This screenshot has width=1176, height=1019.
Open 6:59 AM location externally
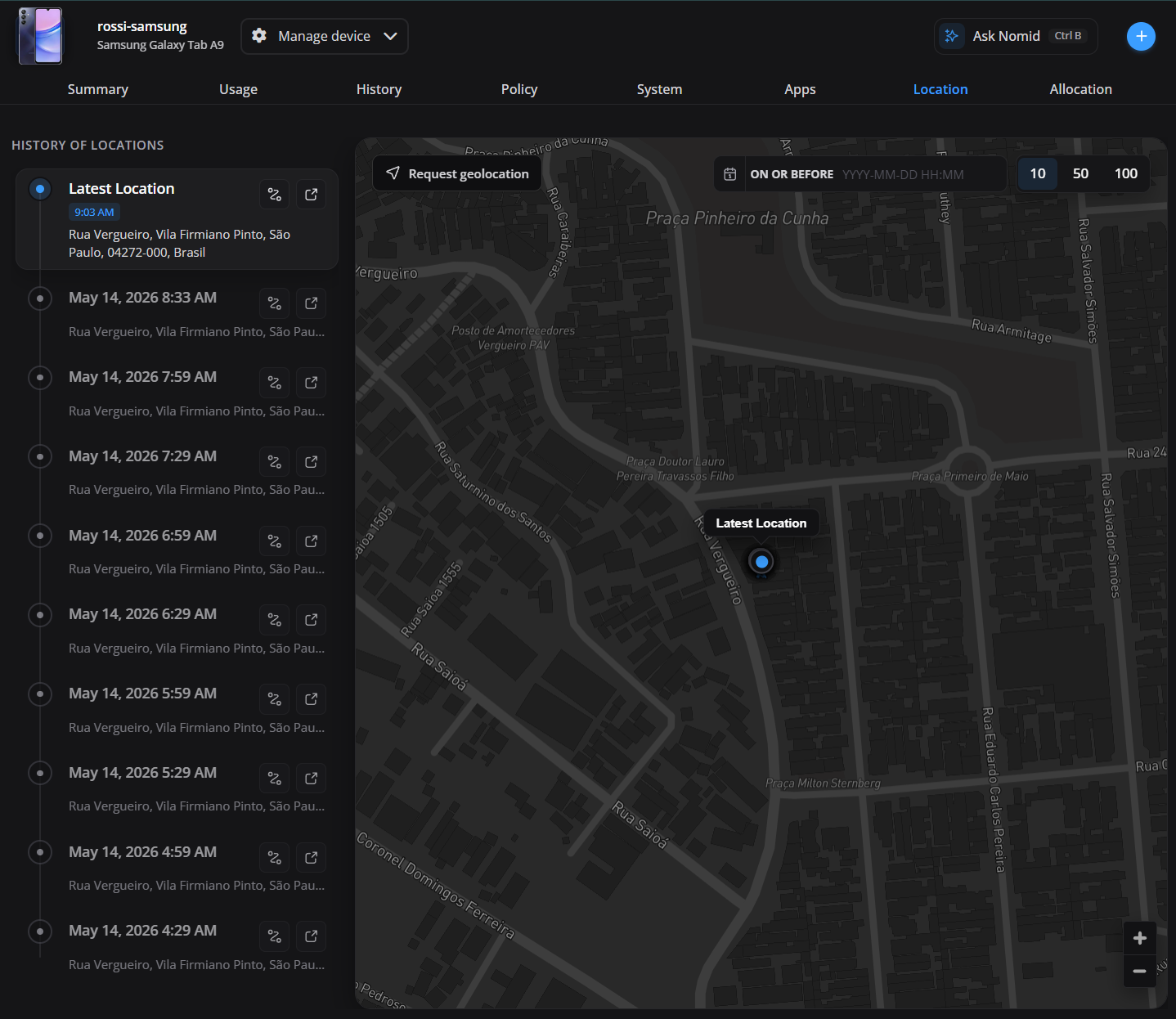coord(312,541)
